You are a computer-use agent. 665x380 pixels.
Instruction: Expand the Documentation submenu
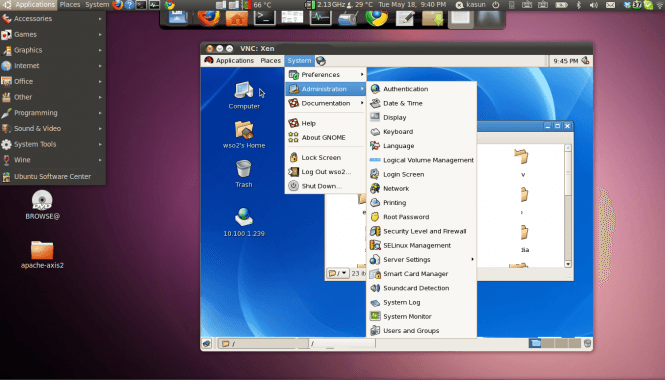[326, 103]
